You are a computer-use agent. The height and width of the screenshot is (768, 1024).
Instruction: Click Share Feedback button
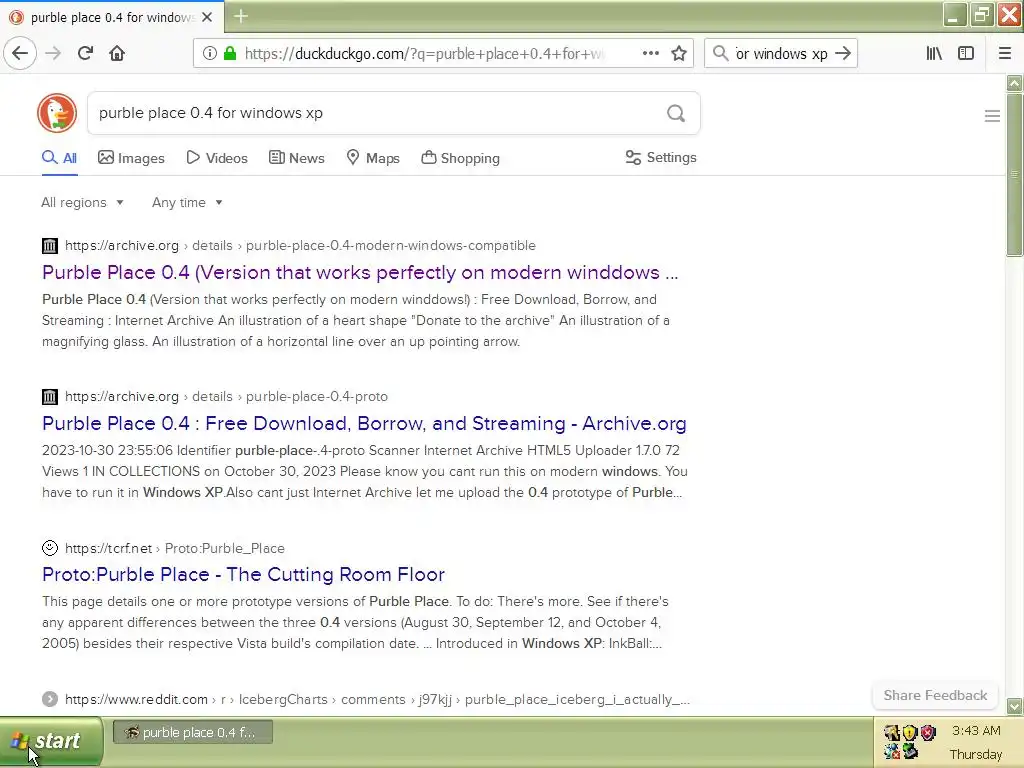point(935,695)
